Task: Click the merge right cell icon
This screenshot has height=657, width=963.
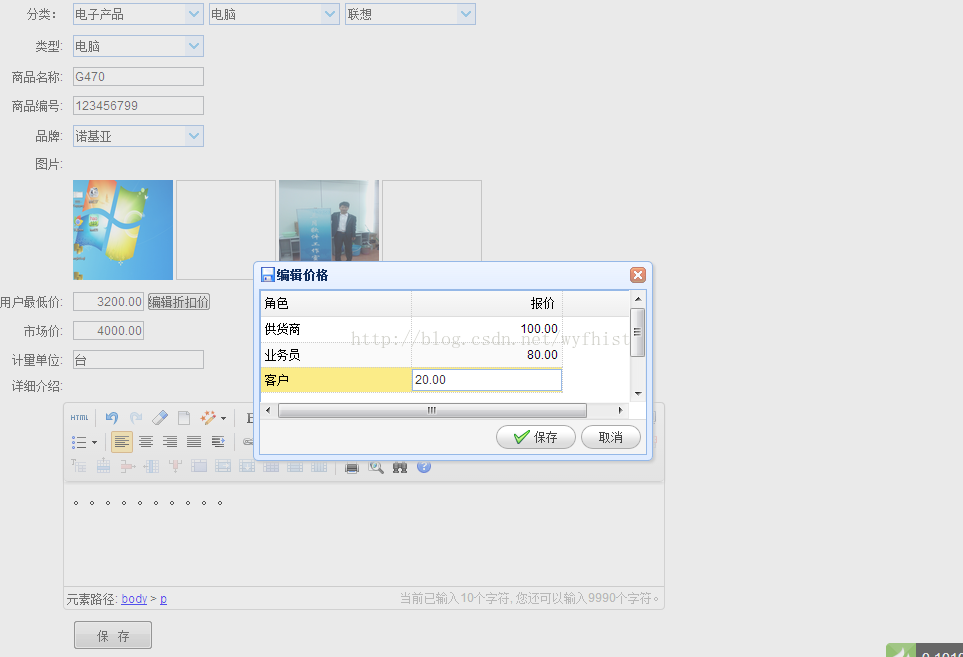Action: point(223,466)
